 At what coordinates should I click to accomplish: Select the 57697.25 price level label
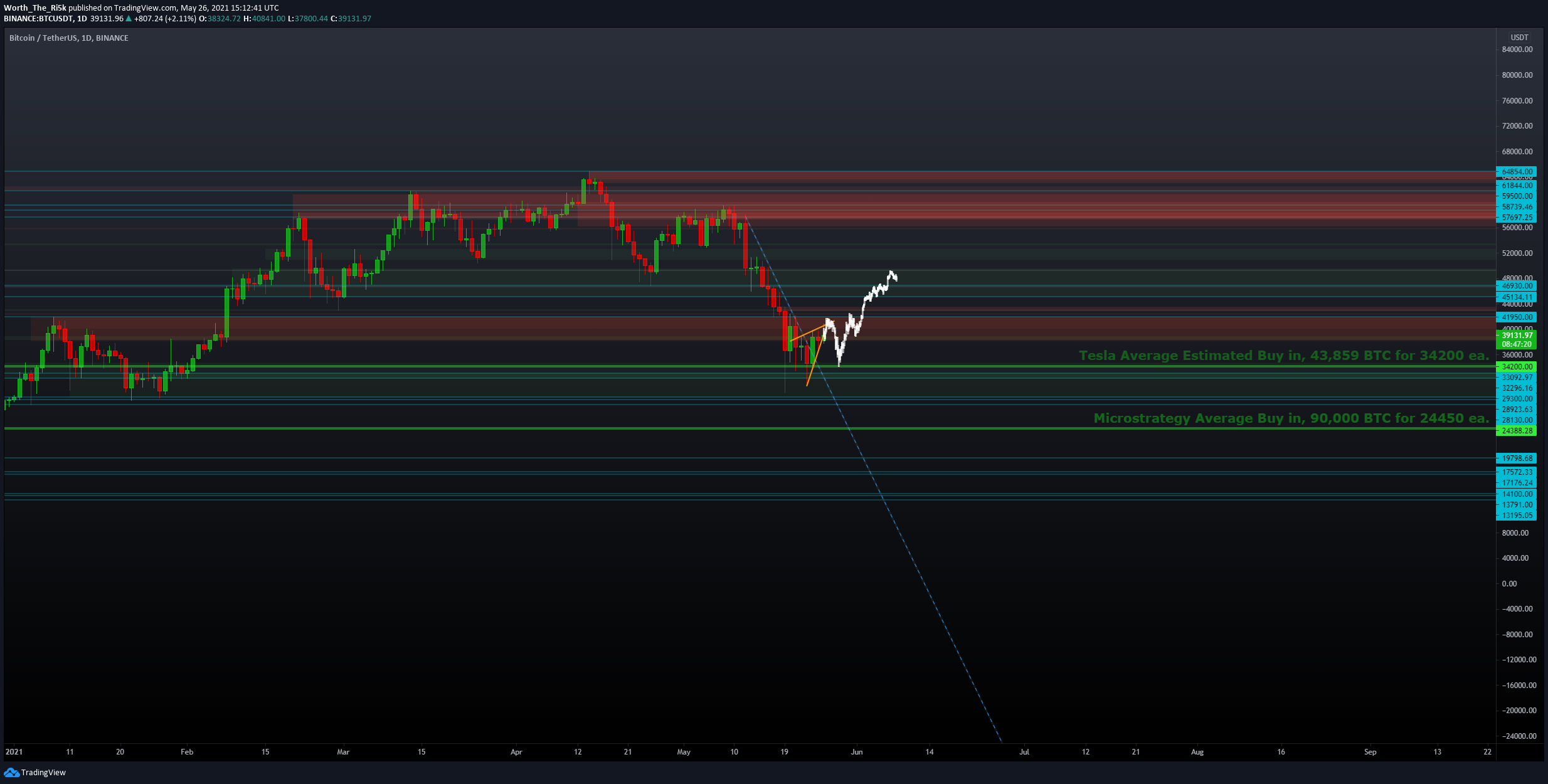1517,218
